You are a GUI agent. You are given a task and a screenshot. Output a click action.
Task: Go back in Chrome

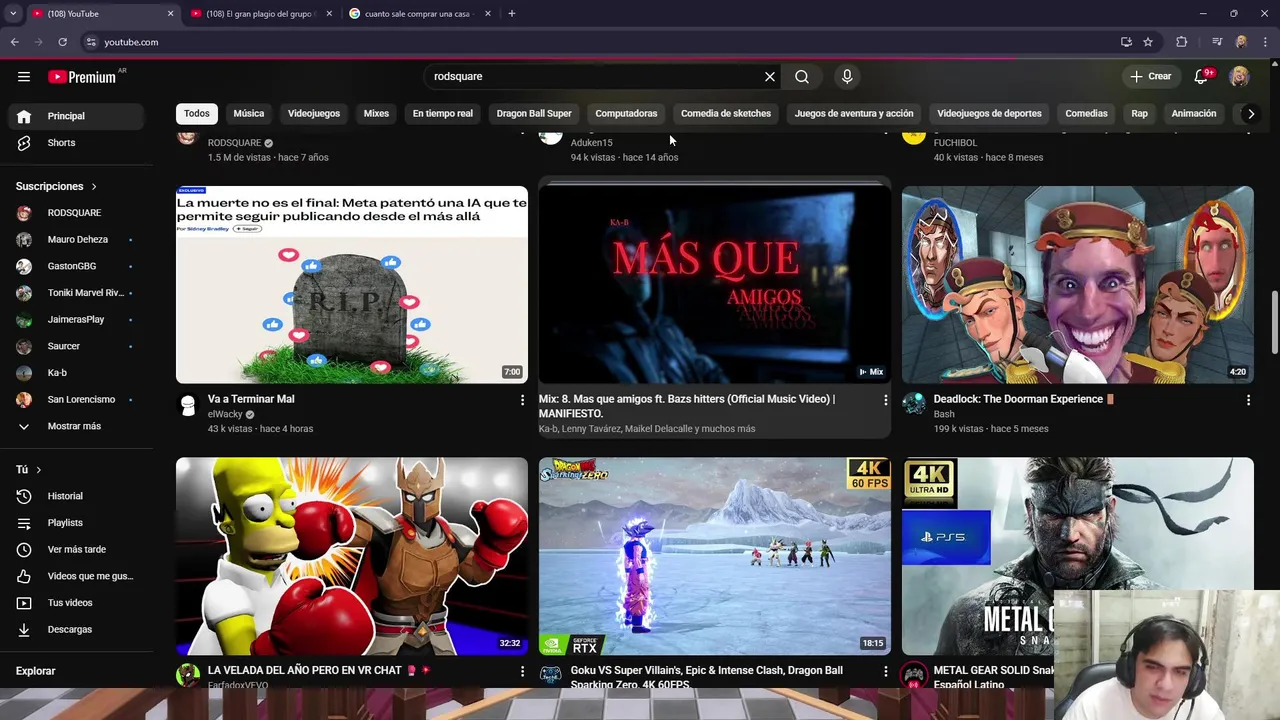14,42
